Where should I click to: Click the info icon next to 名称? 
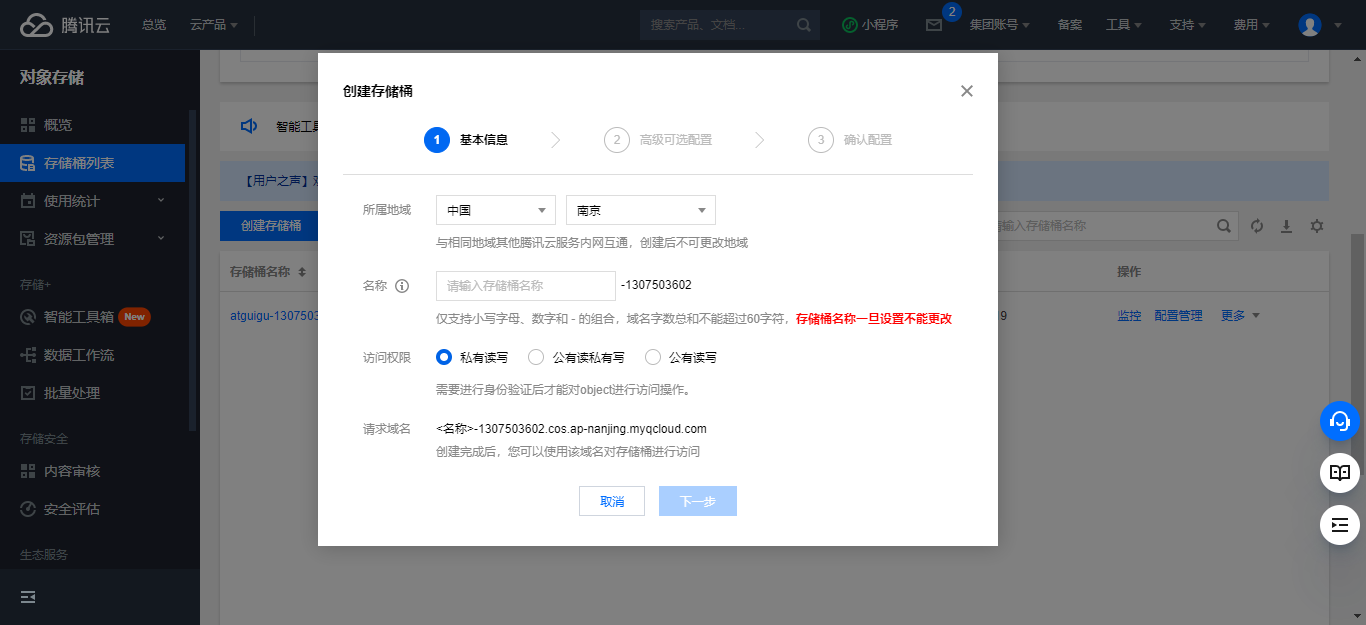403,286
